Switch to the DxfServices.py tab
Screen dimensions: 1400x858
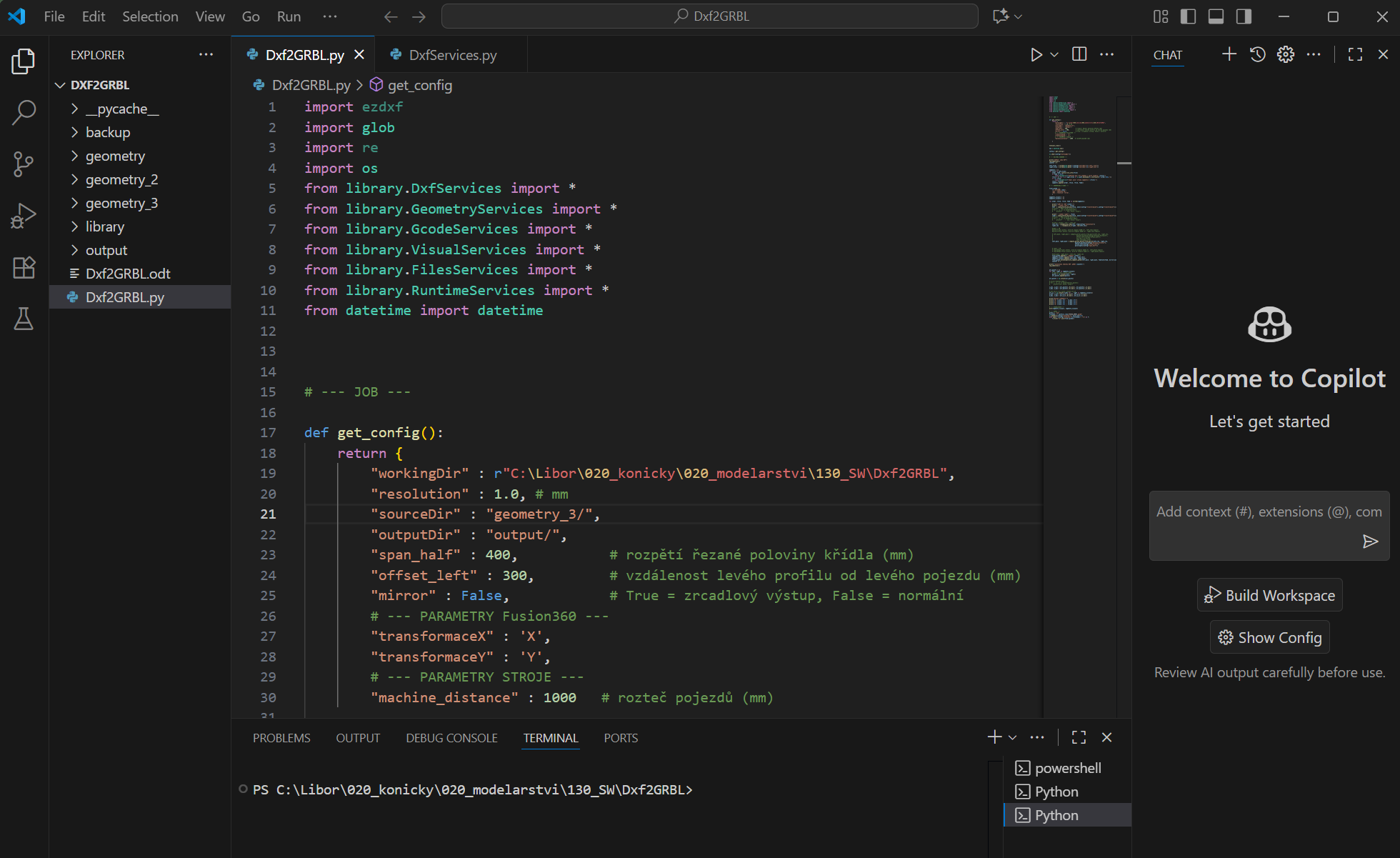452,55
